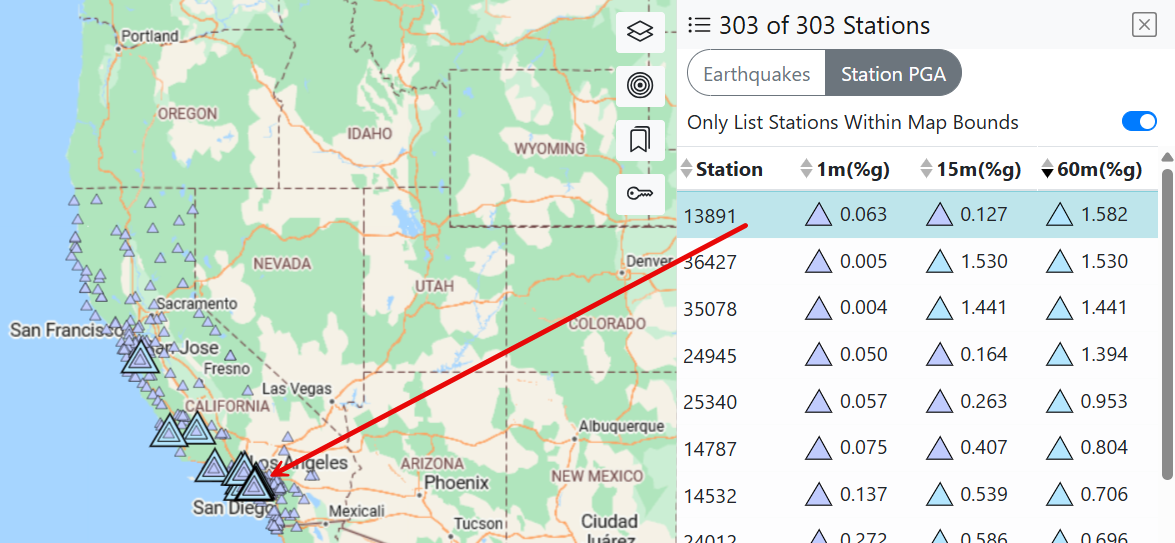Screen dimensions: 1175x543
Task: Switch to the Earthquakes tab
Action: tap(757, 74)
